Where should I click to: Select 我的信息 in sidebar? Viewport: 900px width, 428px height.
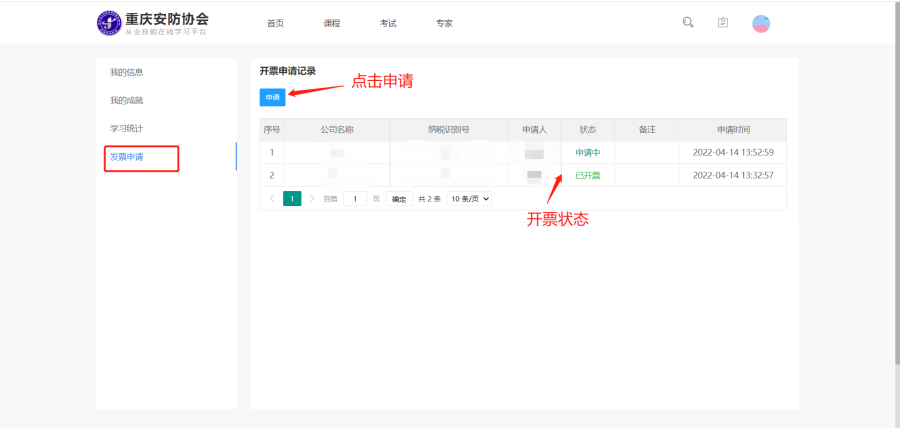coord(126,72)
